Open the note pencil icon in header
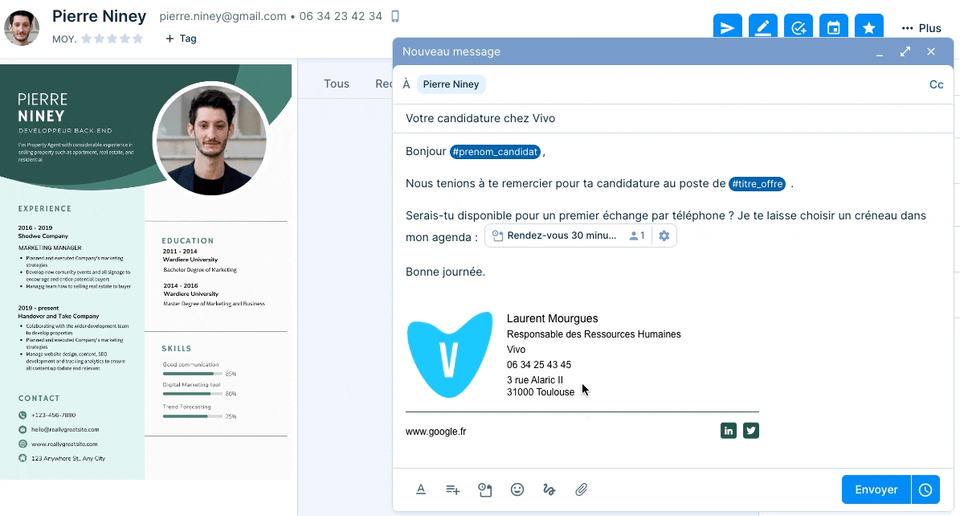Screen dimensions: 960x516 click(x=763, y=27)
